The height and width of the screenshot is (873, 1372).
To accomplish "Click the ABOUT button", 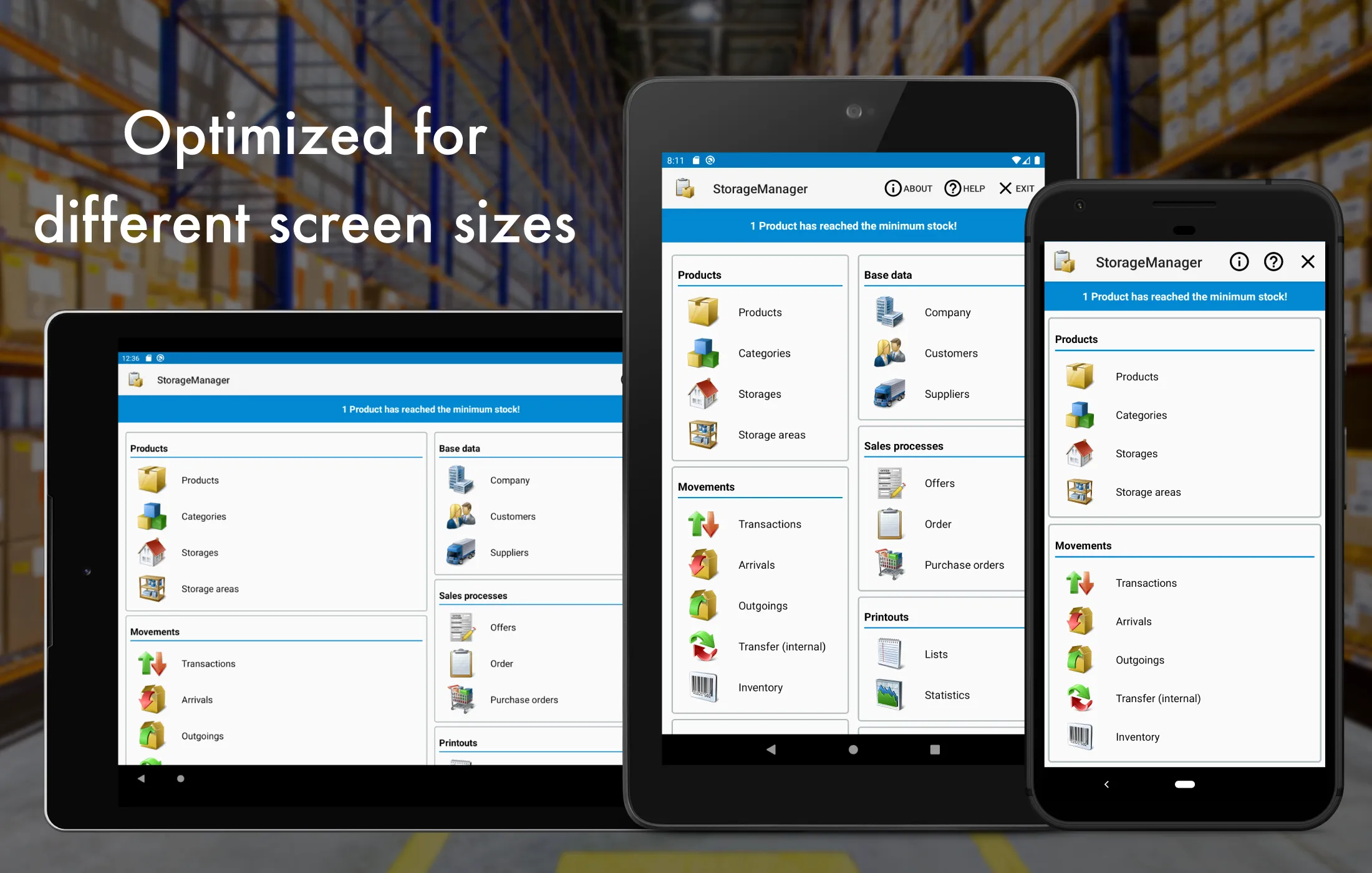I will coord(906,188).
